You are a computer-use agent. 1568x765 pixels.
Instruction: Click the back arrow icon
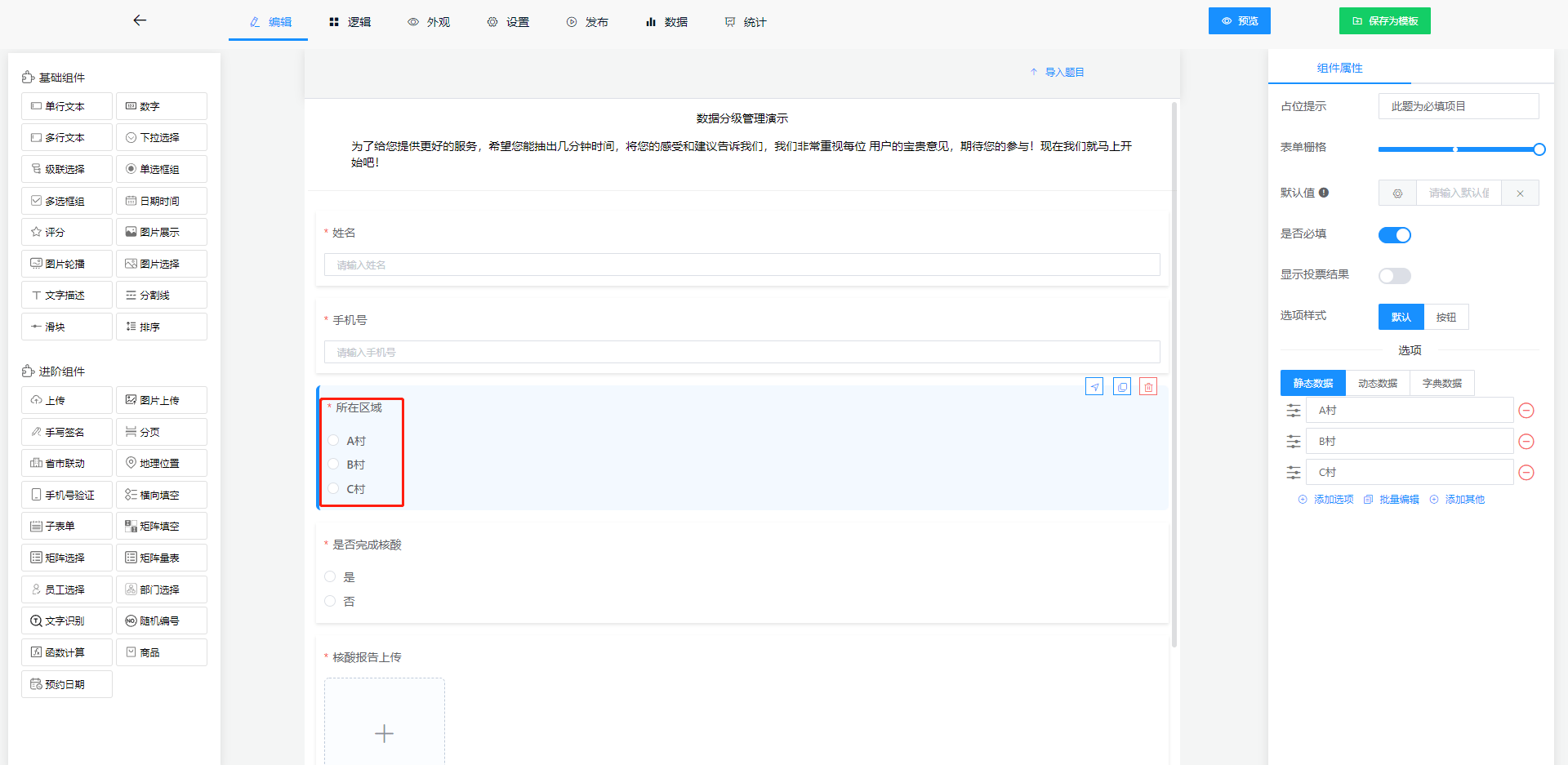pos(140,20)
